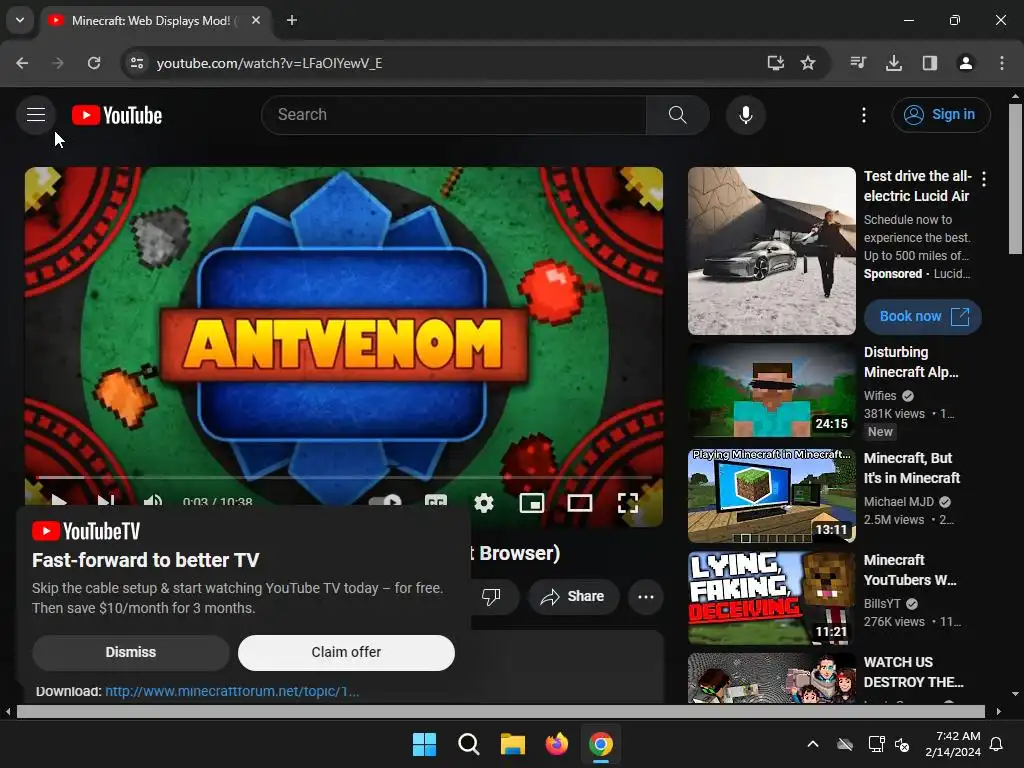Show hidden system tray icons
1024x768 pixels.
pos(812,744)
